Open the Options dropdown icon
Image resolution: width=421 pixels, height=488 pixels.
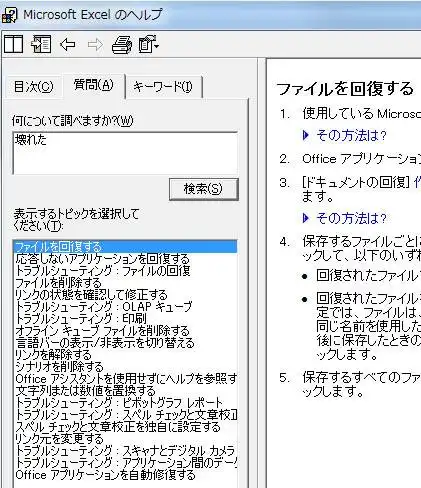click(149, 44)
